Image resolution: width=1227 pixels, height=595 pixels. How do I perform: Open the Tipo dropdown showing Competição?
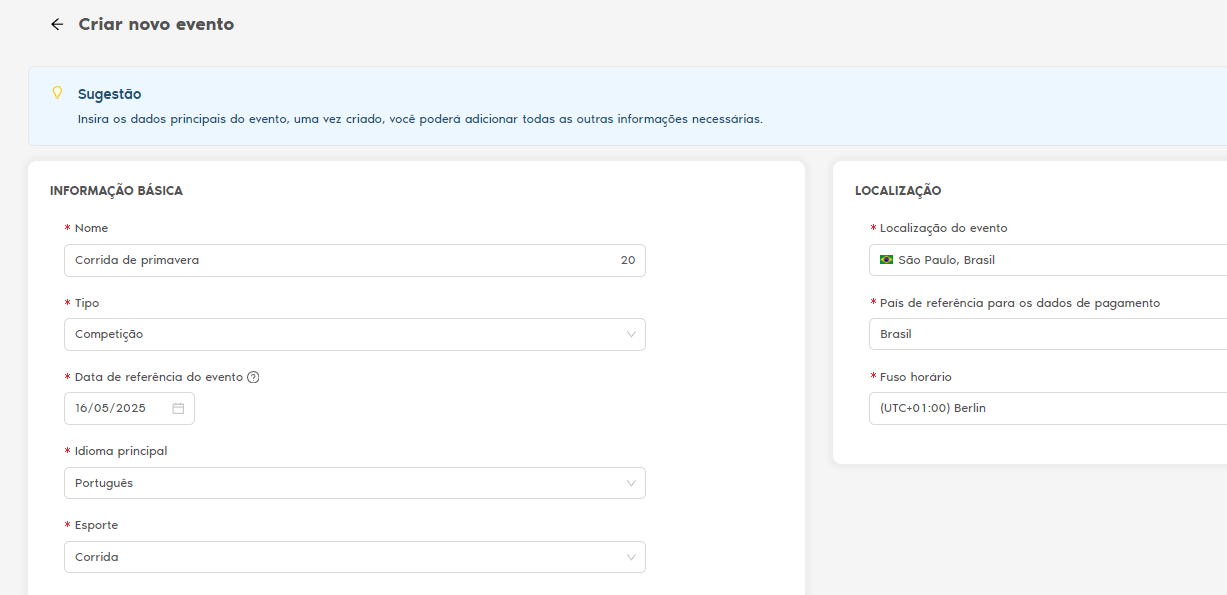[340, 334]
